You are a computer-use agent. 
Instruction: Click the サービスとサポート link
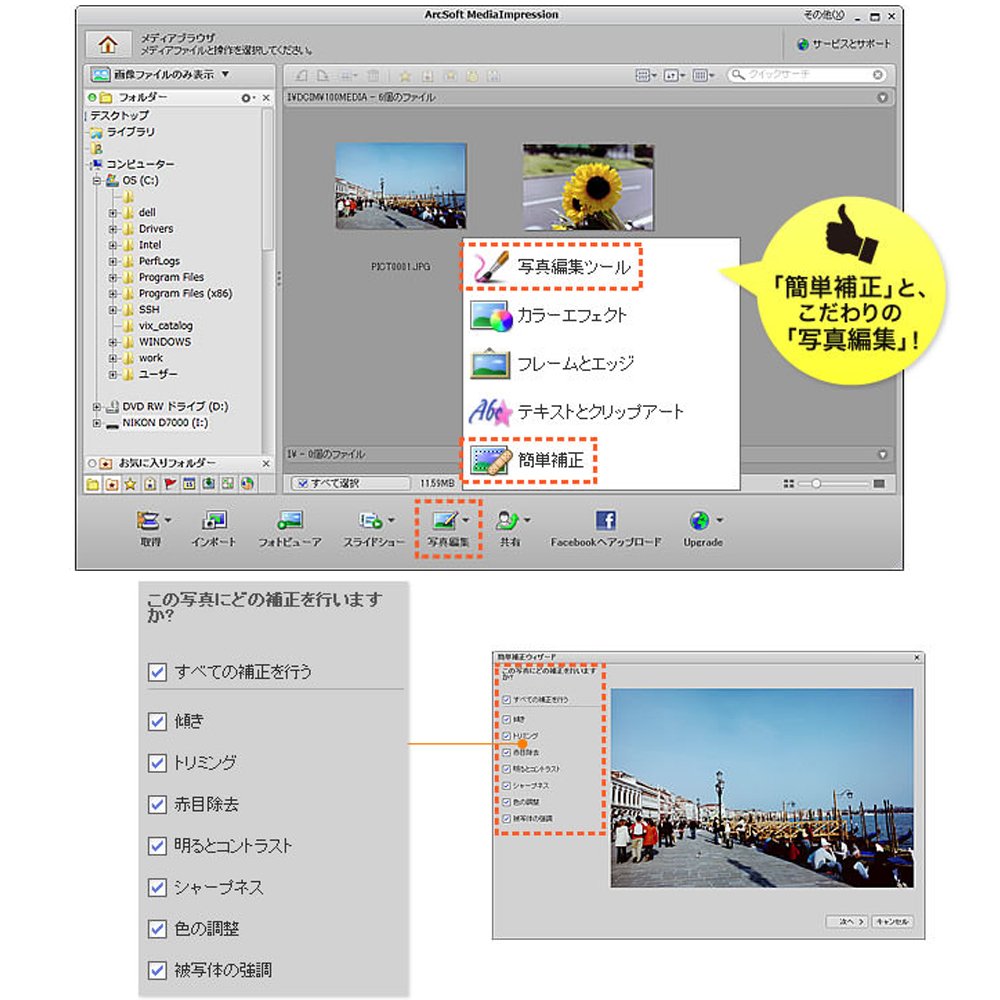pos(843,44)
